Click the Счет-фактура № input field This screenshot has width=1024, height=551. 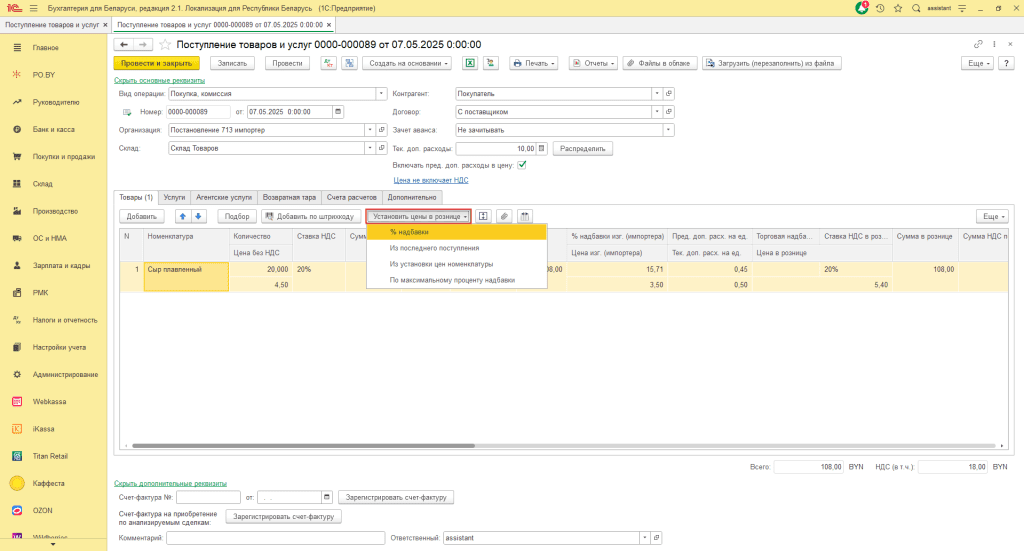[x=208, y=497]
